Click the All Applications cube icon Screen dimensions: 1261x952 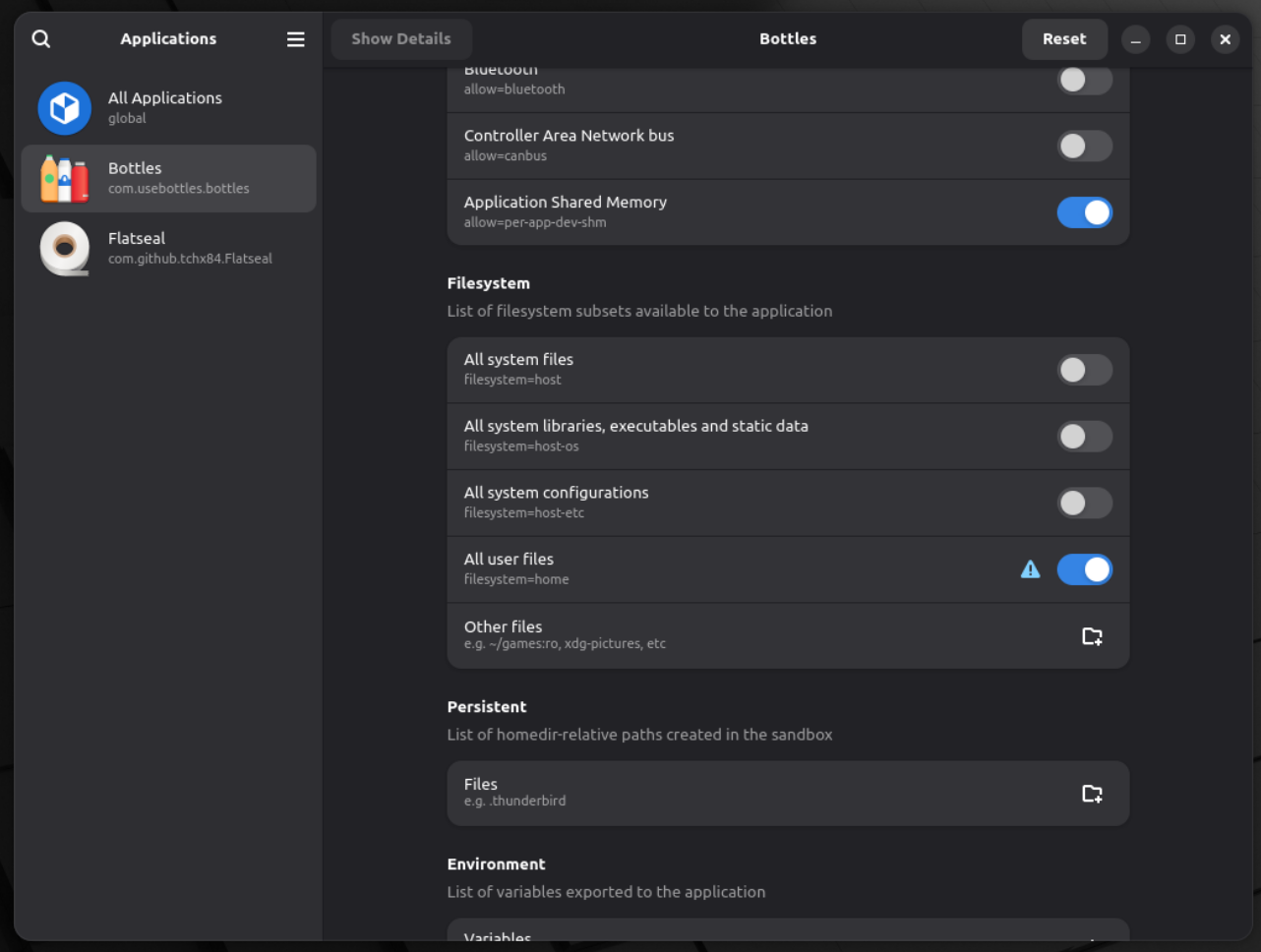[x=65, y=108]
